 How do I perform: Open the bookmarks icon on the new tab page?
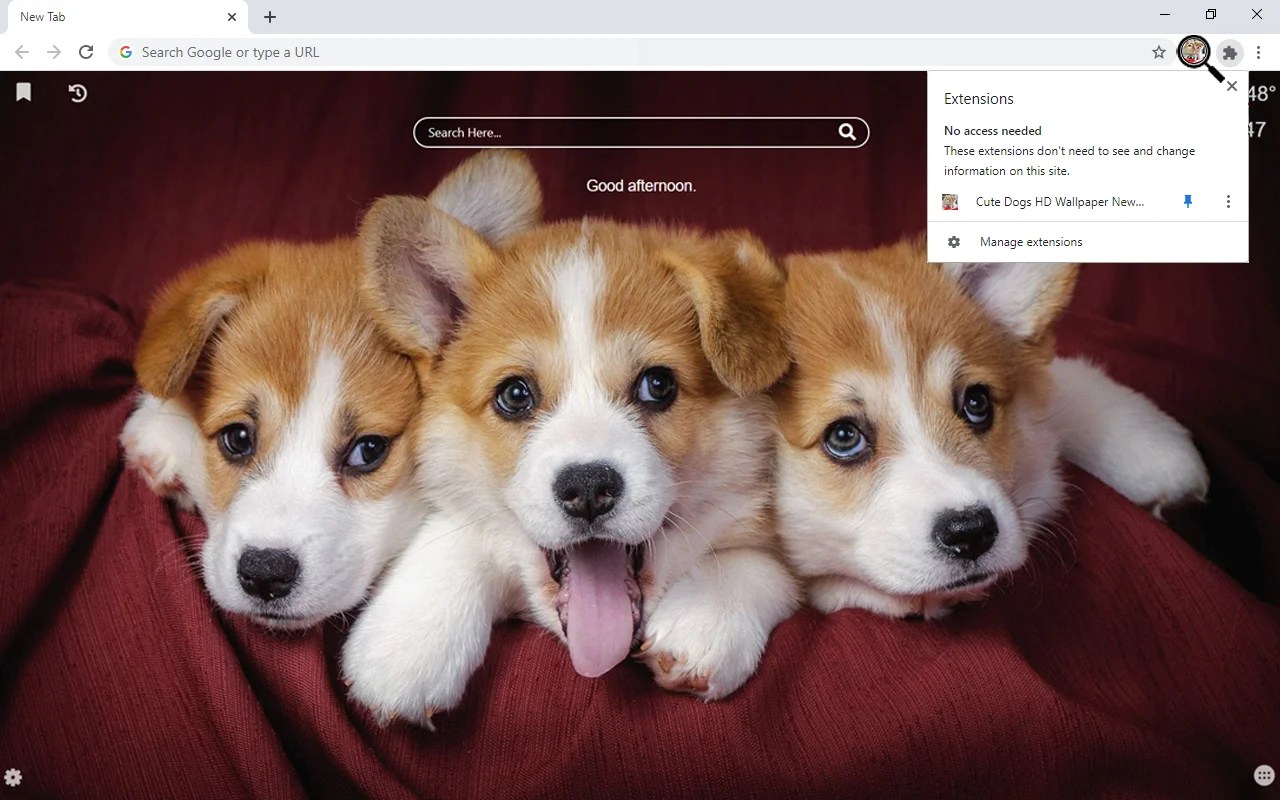[x=22, y=92]
